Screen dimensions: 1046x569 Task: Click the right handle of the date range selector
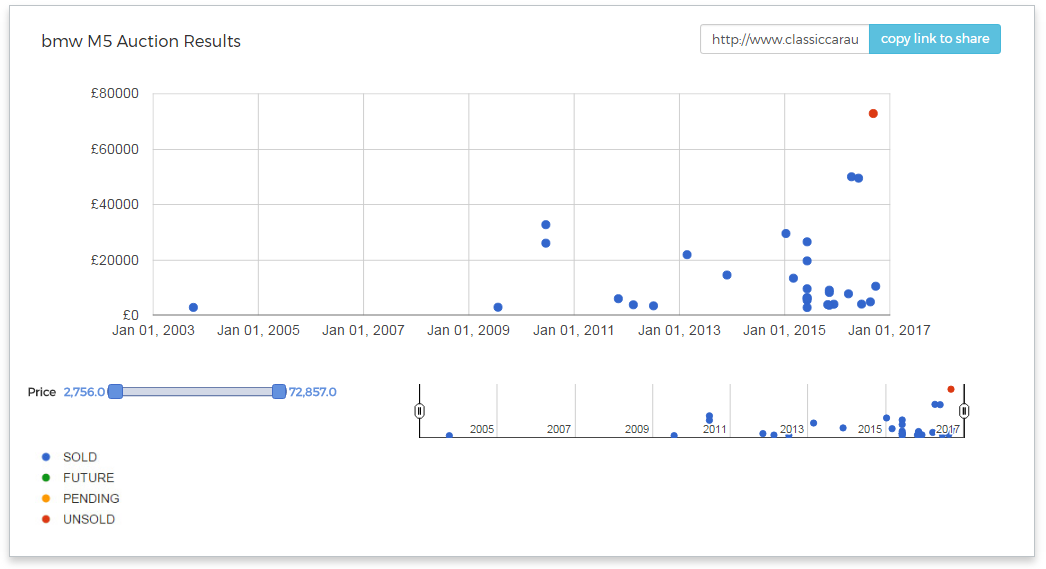(x=964, y=411)
